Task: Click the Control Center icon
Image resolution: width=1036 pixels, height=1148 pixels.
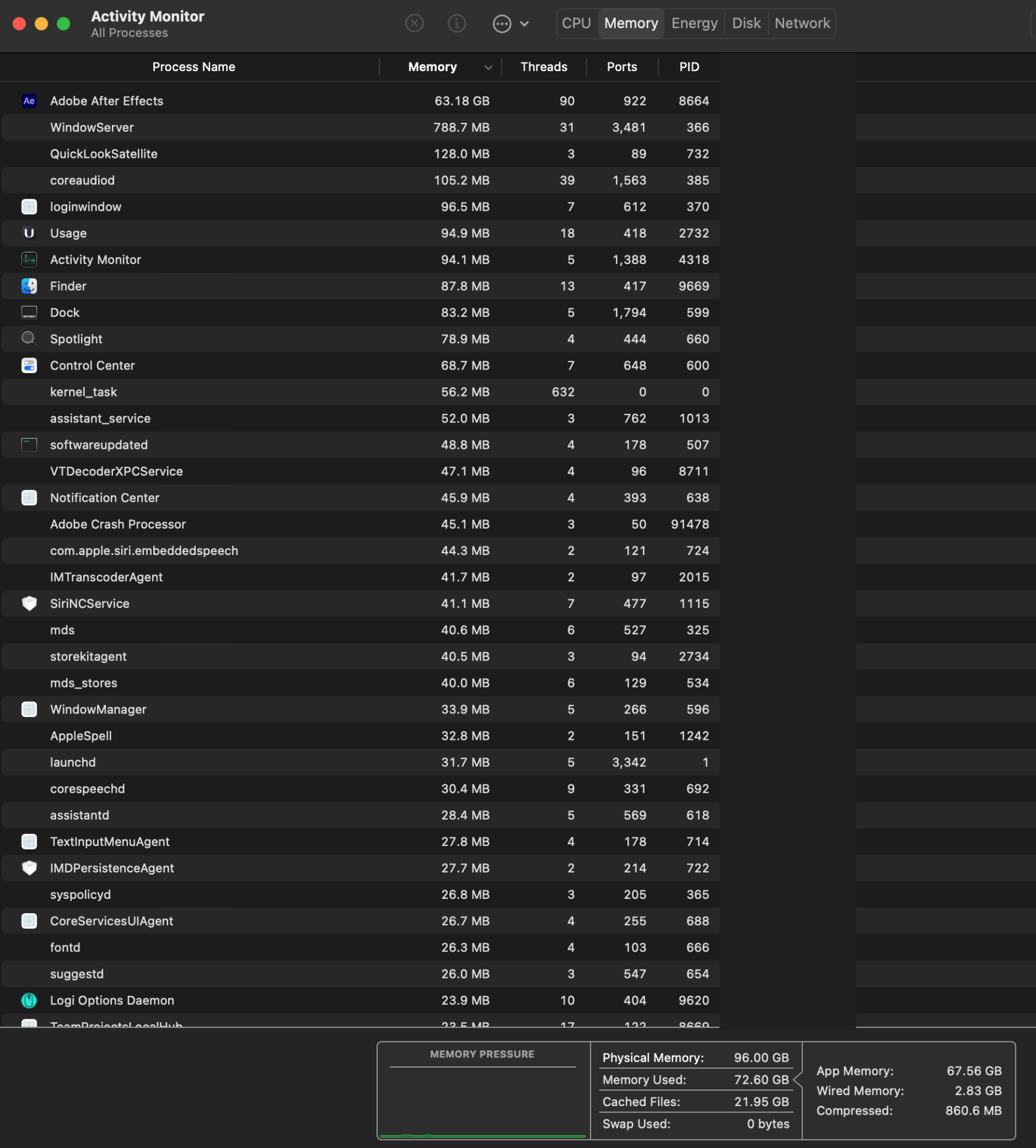Action: coord(29,365)
